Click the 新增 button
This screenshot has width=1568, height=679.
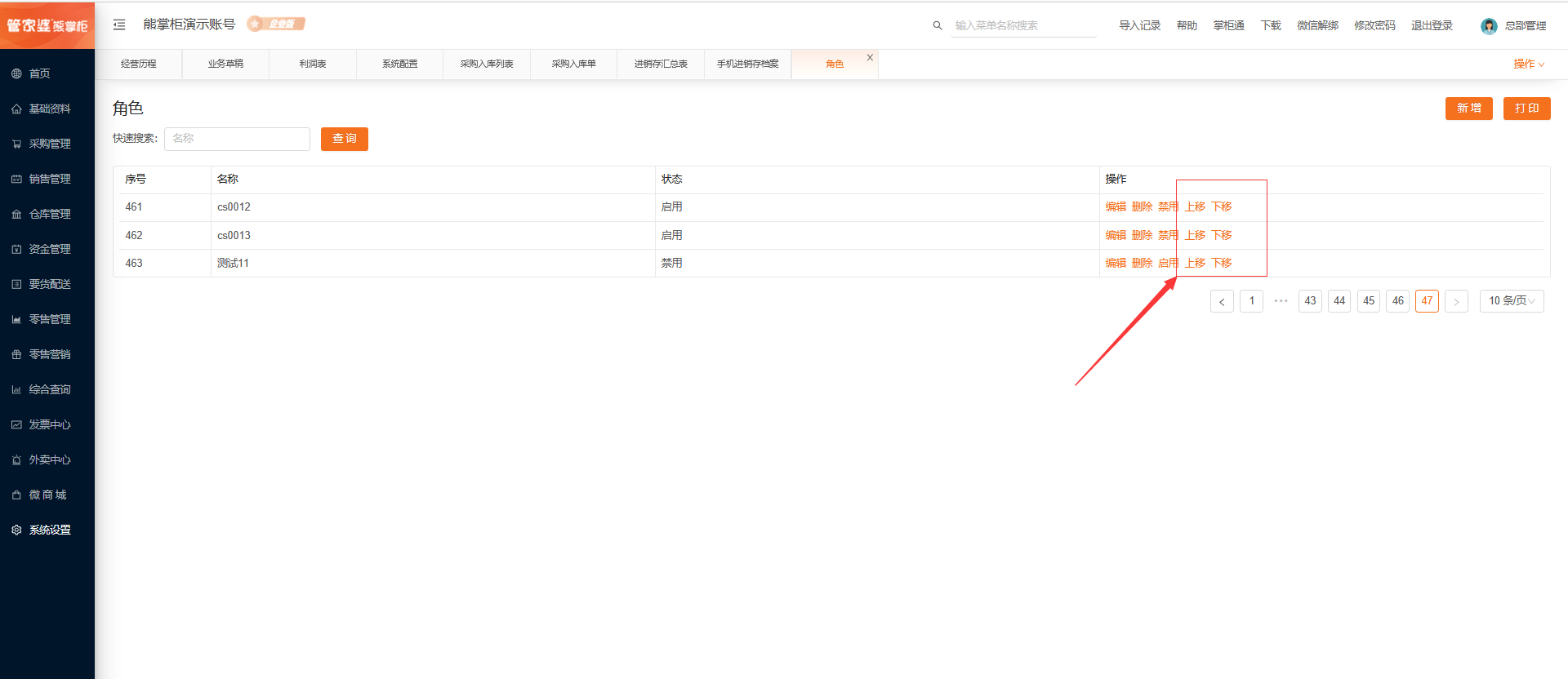pyautogui.click(x=1468, y=109)
